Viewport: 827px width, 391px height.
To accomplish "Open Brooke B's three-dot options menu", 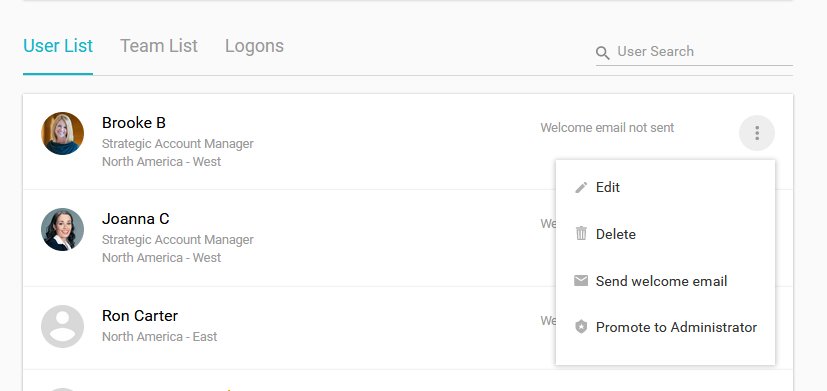I will (x=756, y=133).
